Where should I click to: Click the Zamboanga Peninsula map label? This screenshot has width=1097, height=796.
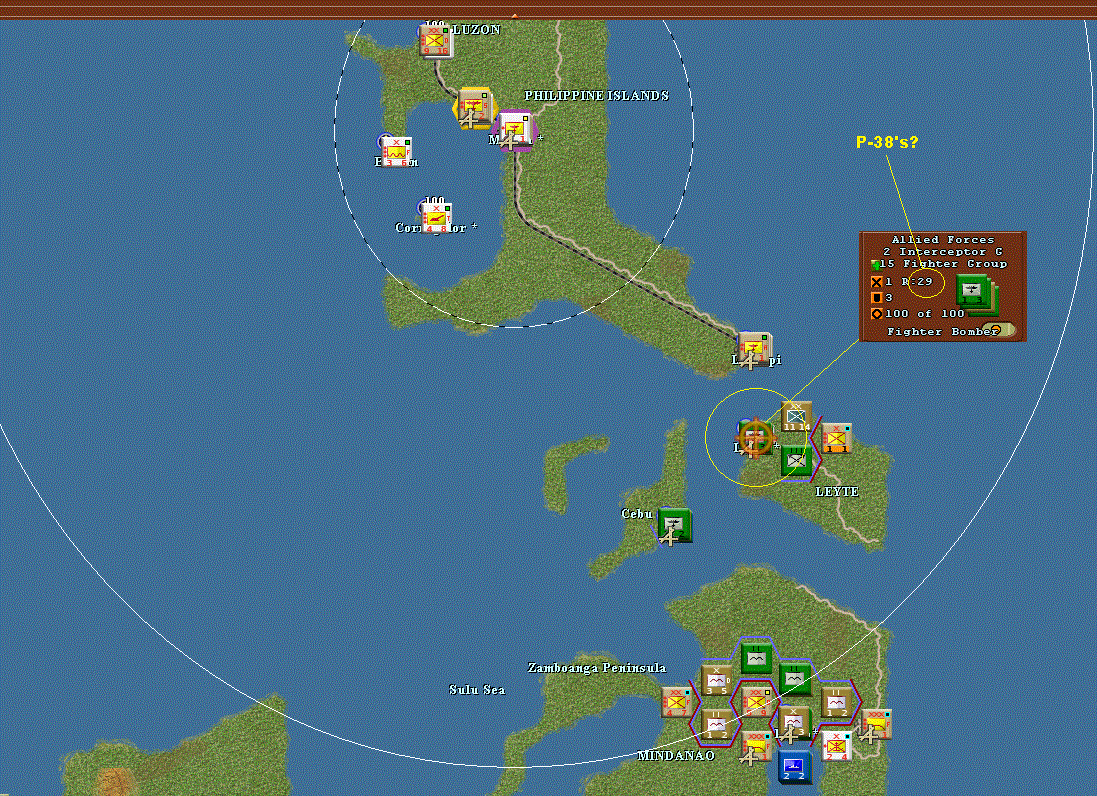[x=597, y=668]
